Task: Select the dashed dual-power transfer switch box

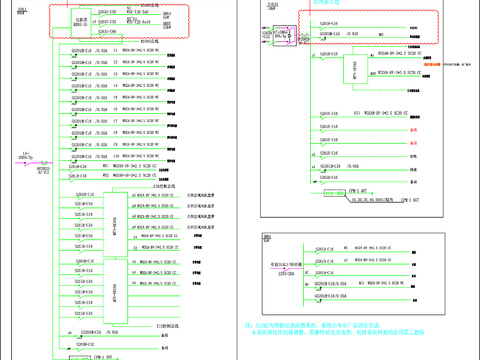Action: click(x=285, y=35)
